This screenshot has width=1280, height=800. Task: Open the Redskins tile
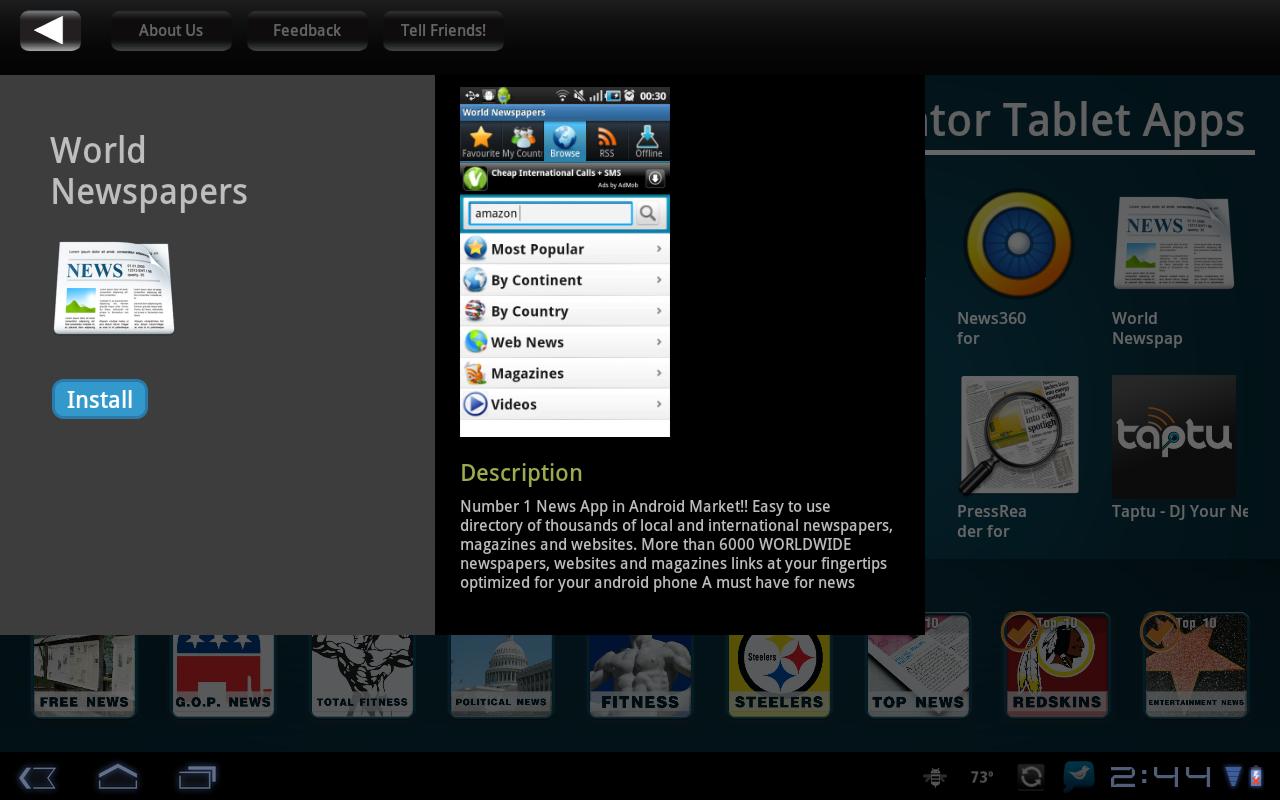tap(1057, 666)
